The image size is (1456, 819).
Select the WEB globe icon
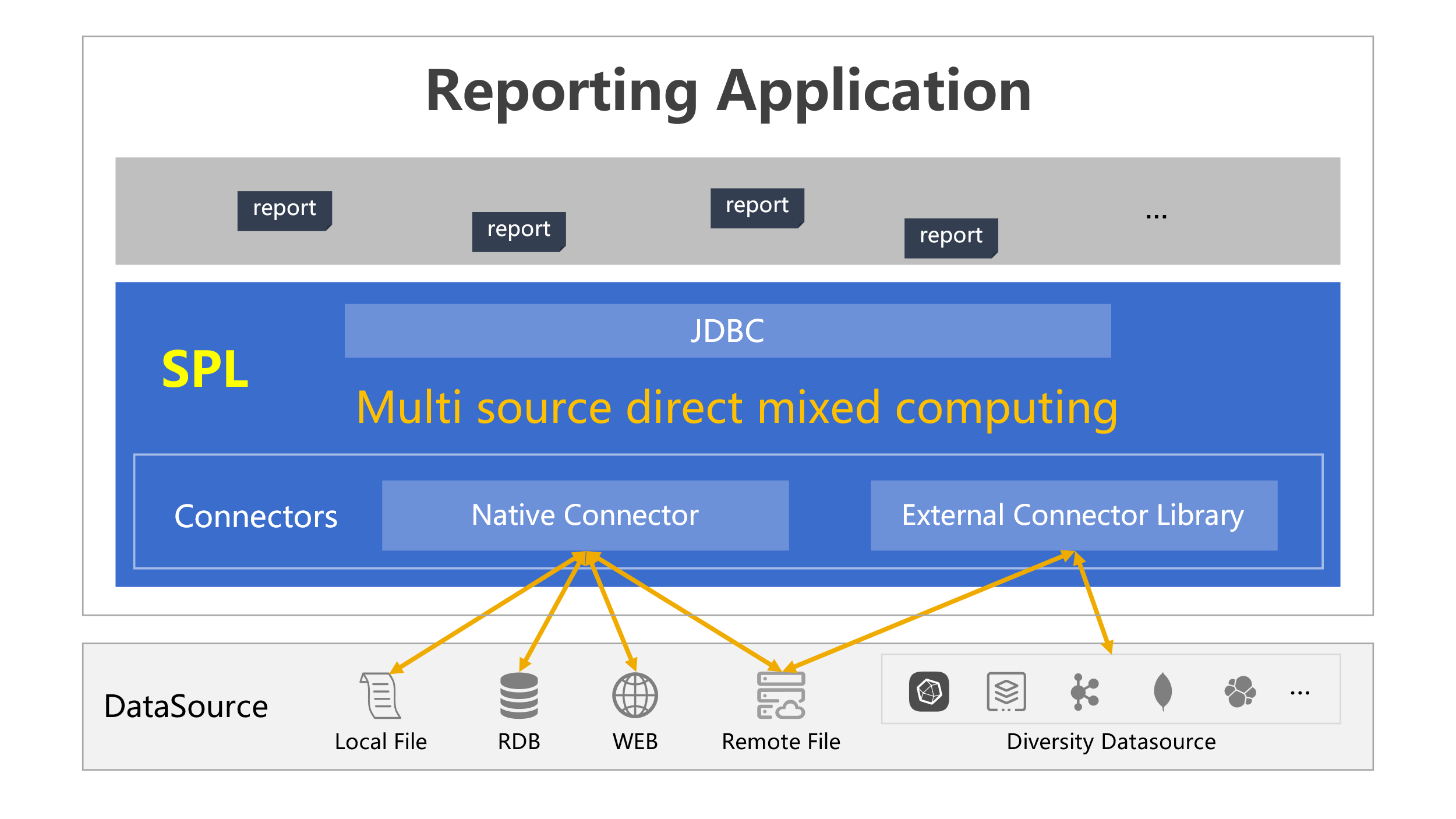point(635,696)
